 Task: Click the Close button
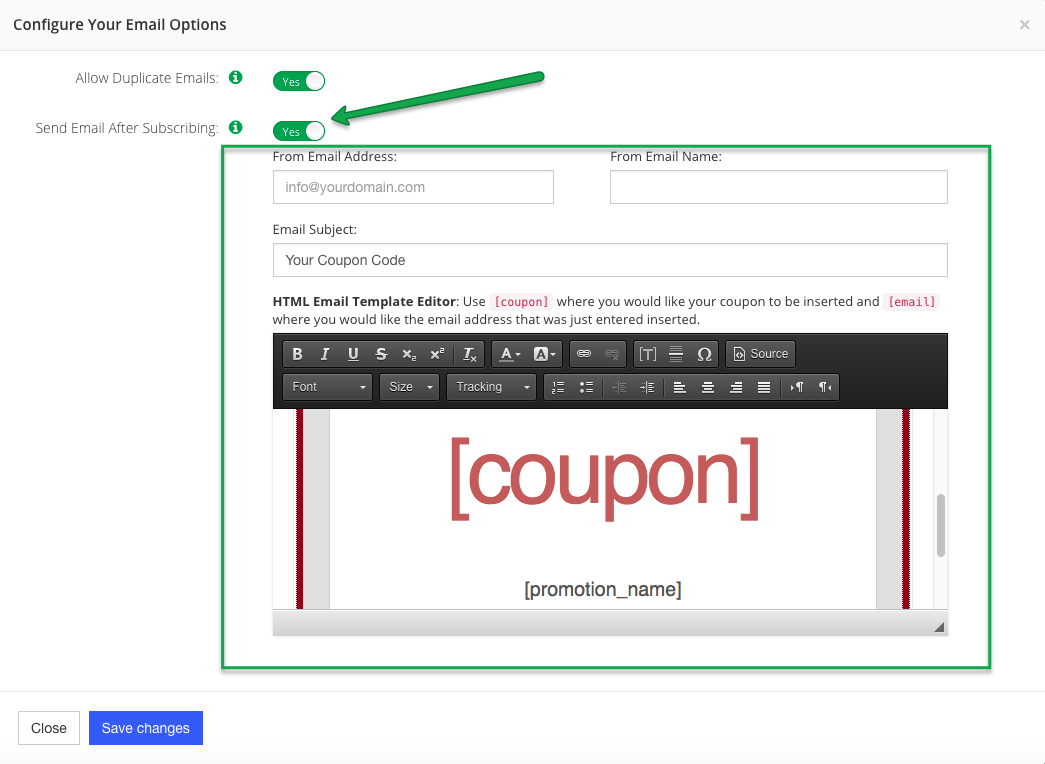(x=48, y=728)
